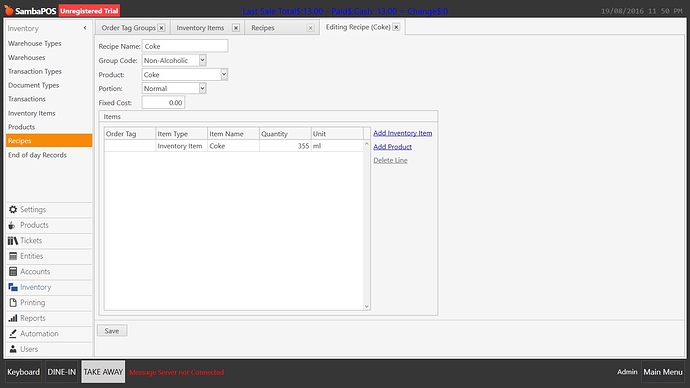Click the scroll down arrow in Items grid
This screenshot has width=690, height=388.
tap(367, 307)
